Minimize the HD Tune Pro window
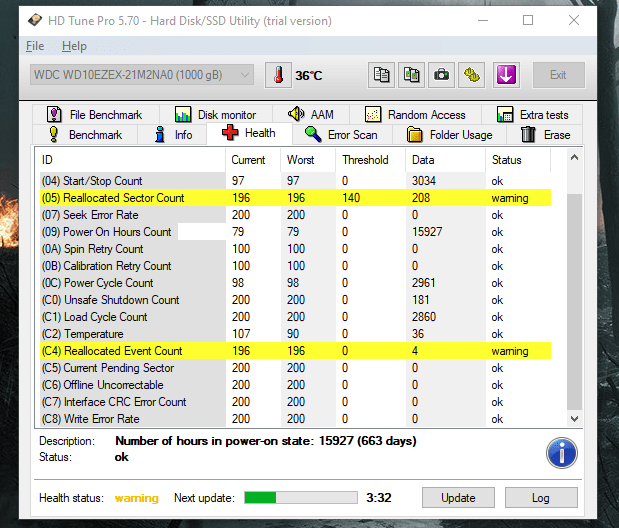Image resolution: width=619 pixels, height=528 pixels. [483, 20]
